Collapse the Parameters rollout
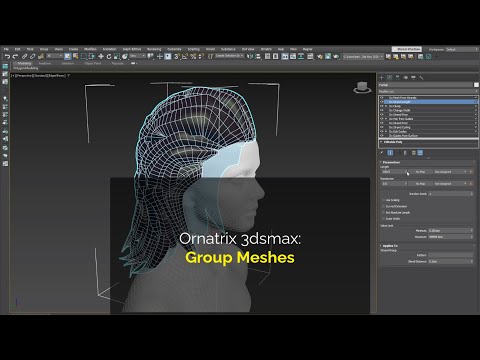 [391, 162]
